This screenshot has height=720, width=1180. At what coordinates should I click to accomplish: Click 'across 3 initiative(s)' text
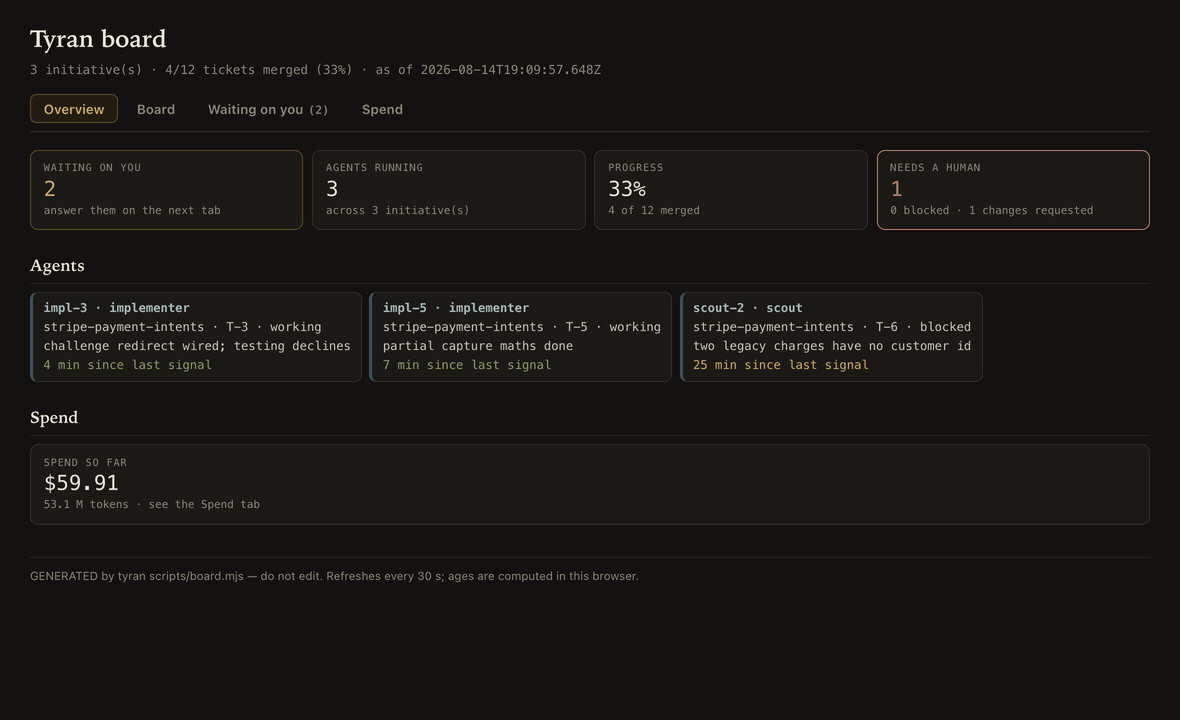click(x=397, y=211)
